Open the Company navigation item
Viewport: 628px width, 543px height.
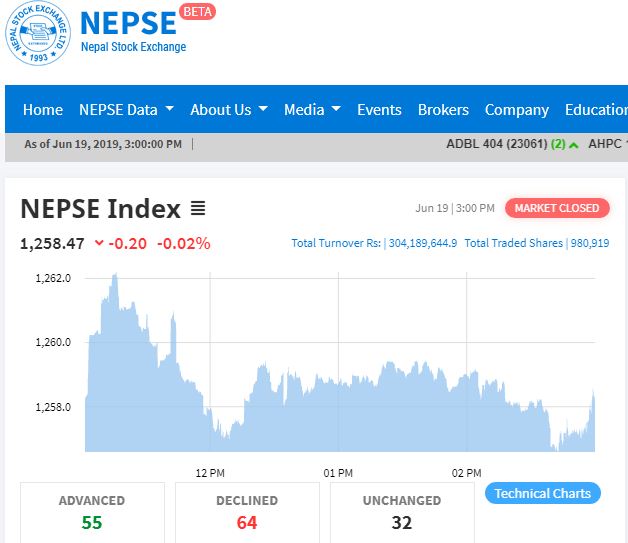coord(516,110)
